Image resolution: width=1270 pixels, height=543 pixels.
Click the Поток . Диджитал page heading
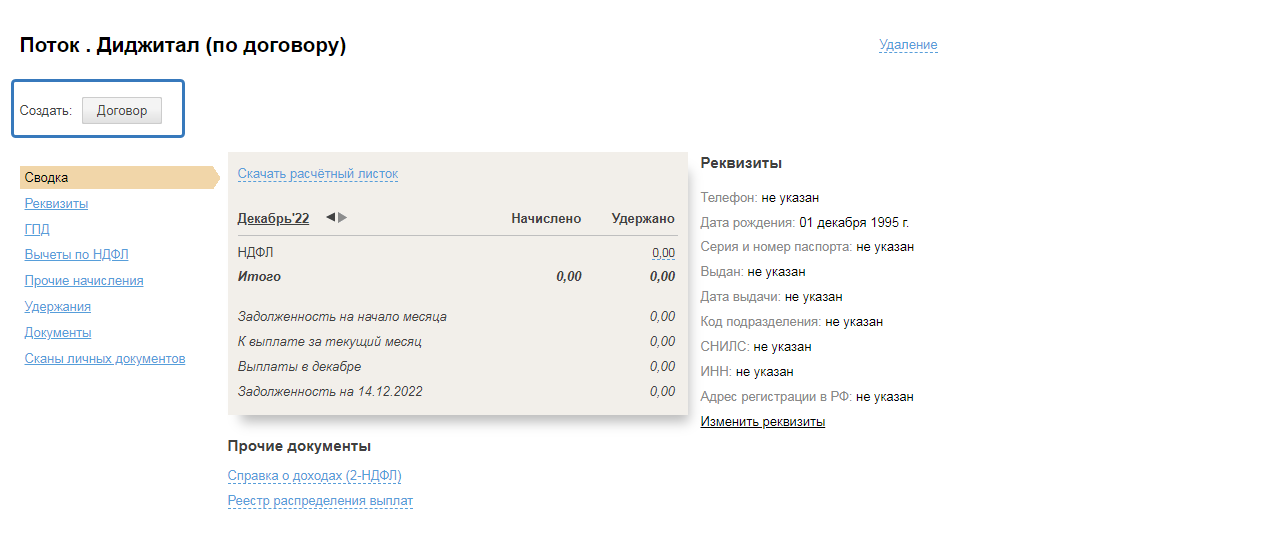click(183, 45)
